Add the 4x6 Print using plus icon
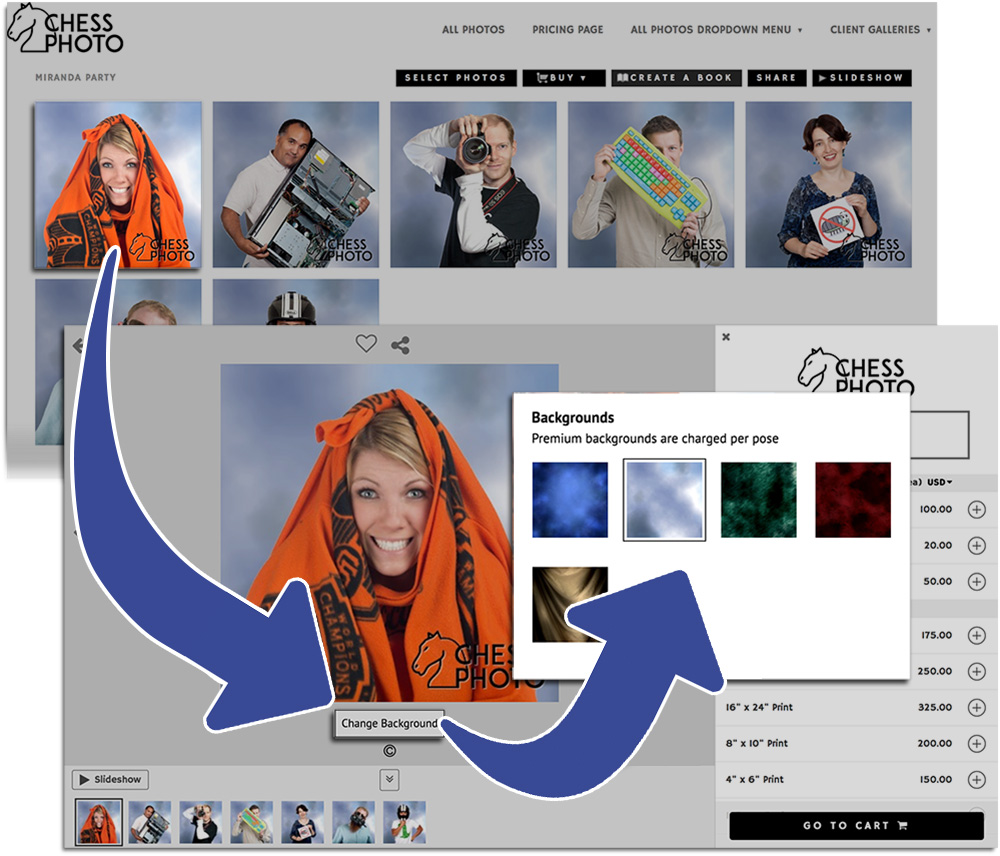 [976, 779]
